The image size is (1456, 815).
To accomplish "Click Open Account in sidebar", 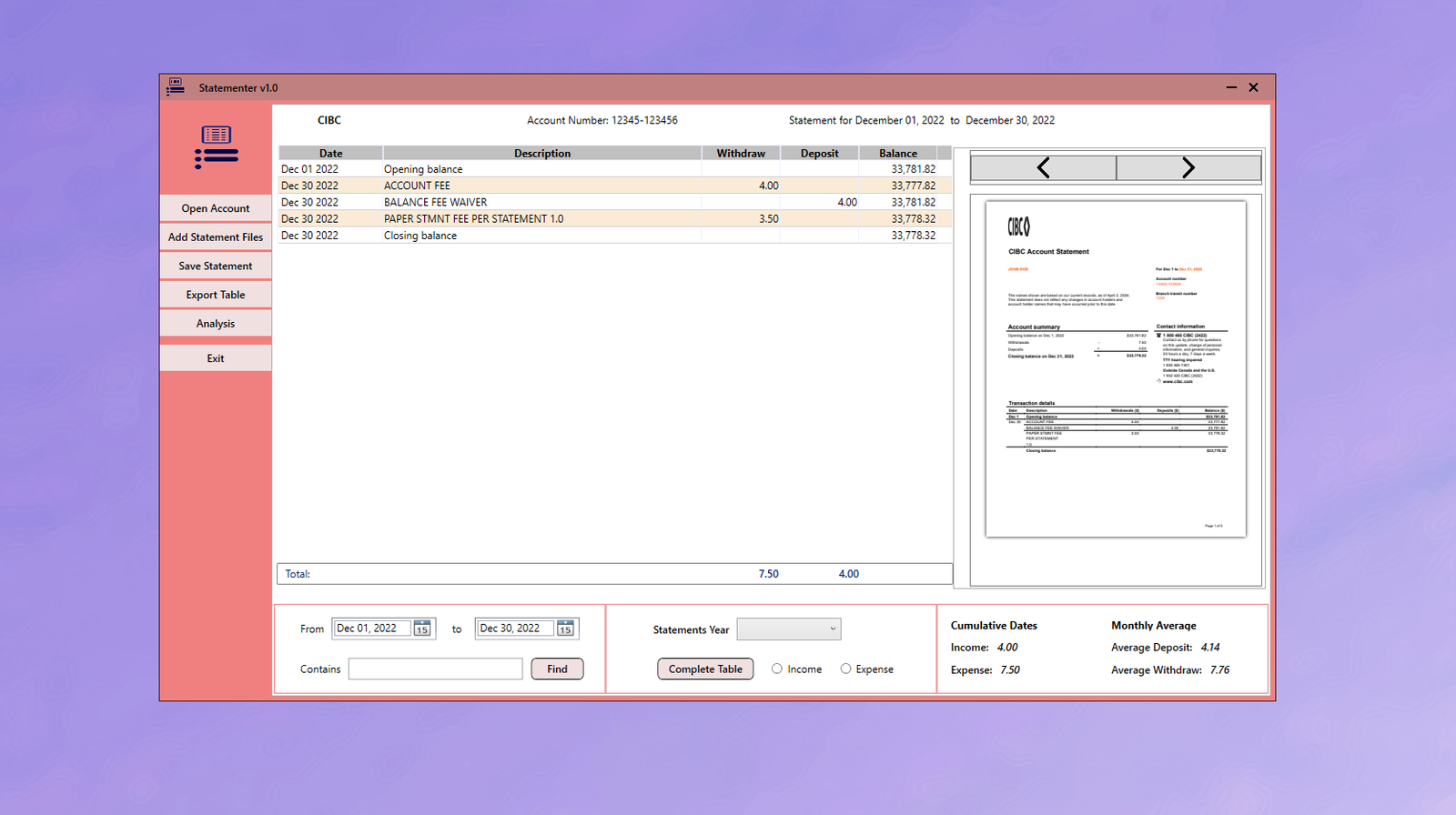I will [x=216, y=208].
